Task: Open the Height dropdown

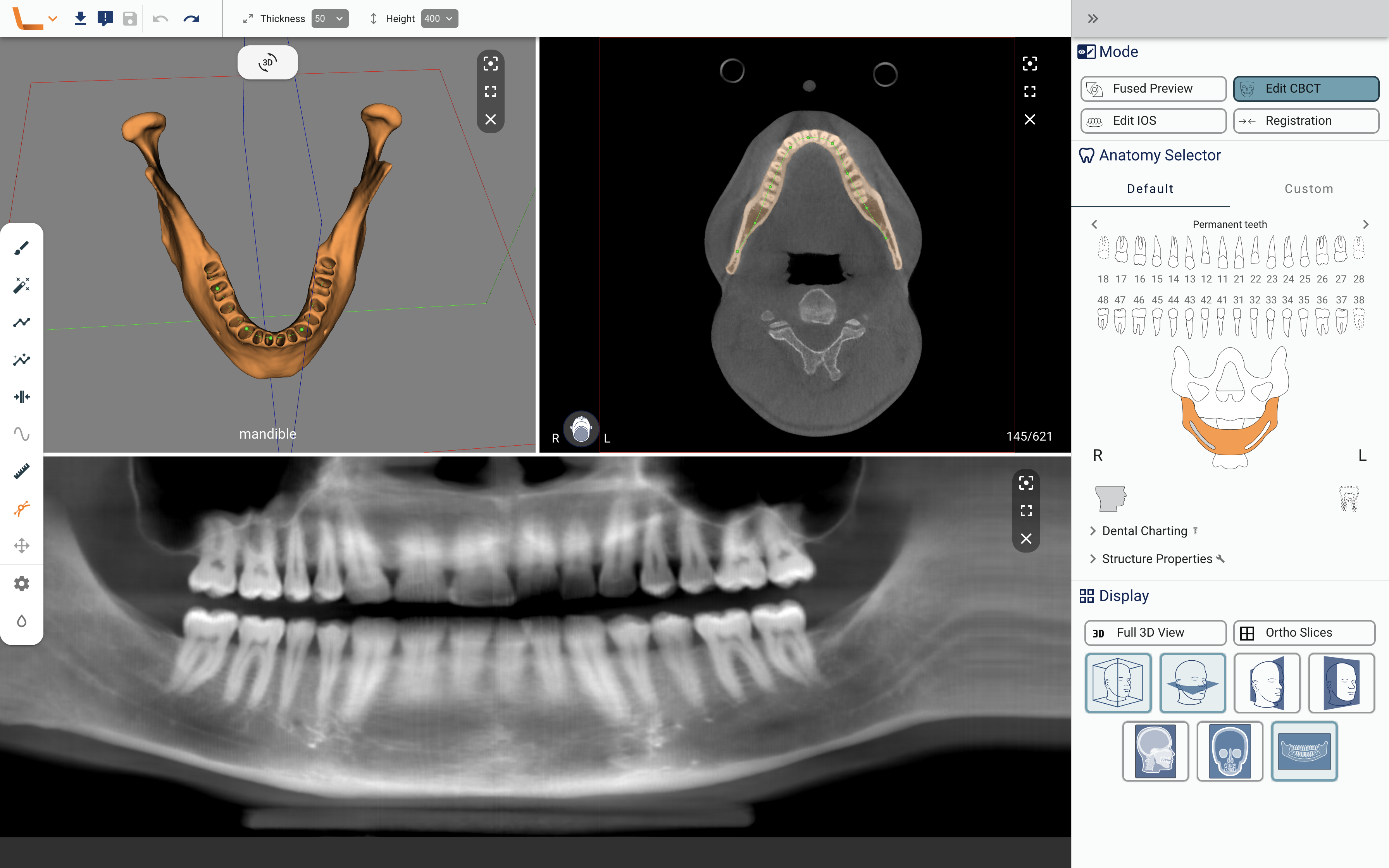Action: 439,18
